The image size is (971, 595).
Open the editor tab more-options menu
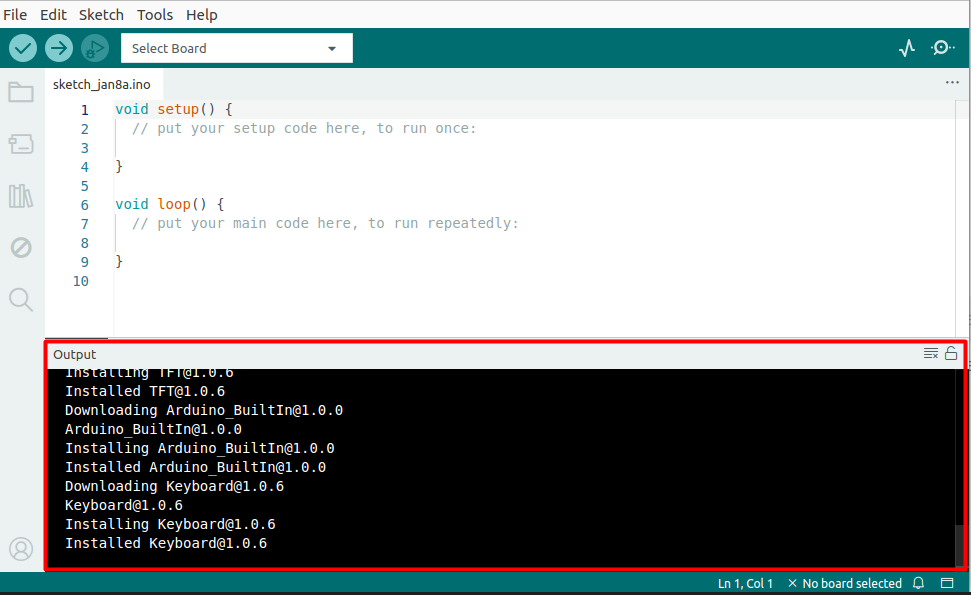pos(952,84)
